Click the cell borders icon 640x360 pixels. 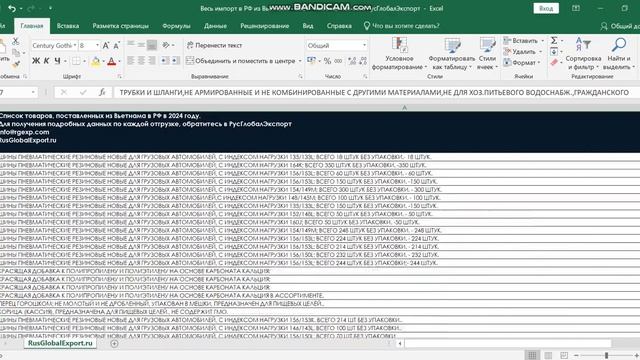76,61
